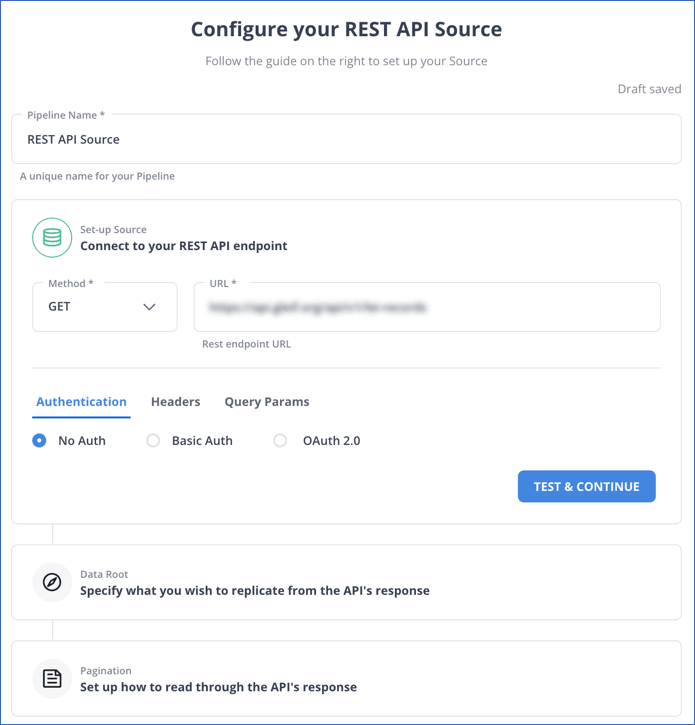This screenshot has width=695, height=725.
Task: Expand the Data Root section
Action: (346, 582)
